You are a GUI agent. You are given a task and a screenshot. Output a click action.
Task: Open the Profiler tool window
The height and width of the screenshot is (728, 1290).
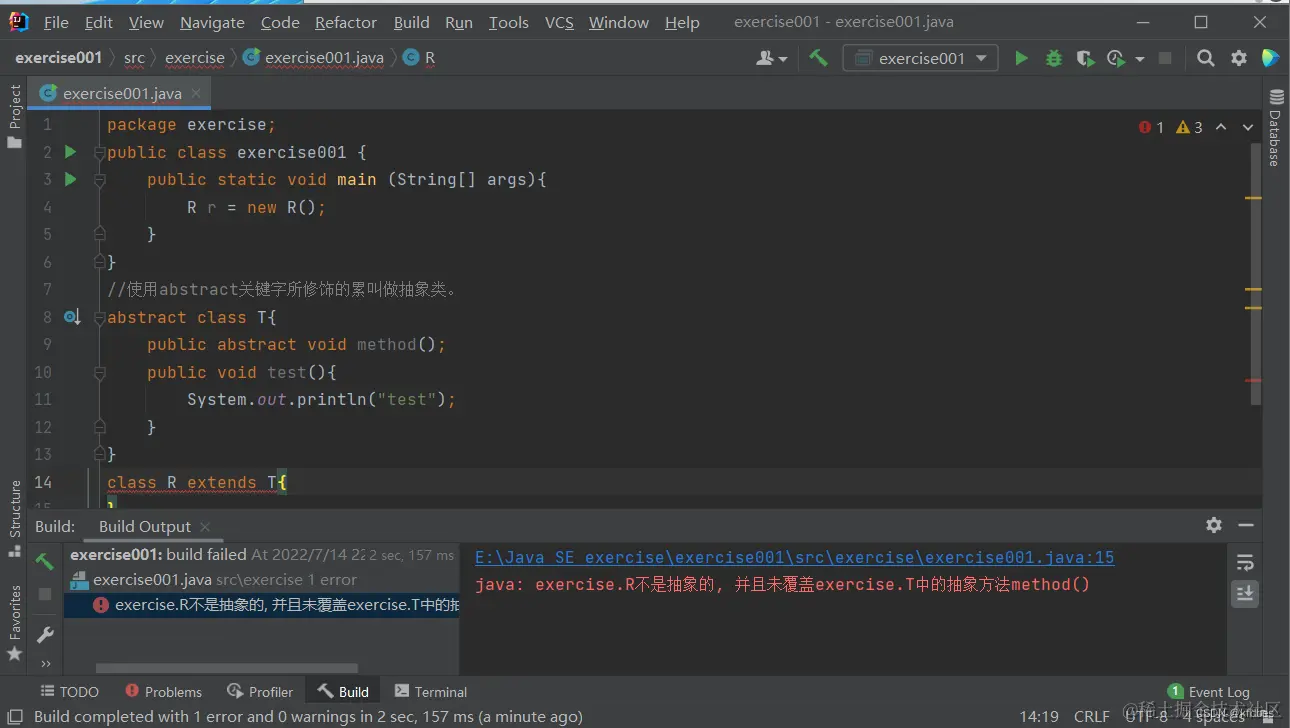click(x=260, y=691)
